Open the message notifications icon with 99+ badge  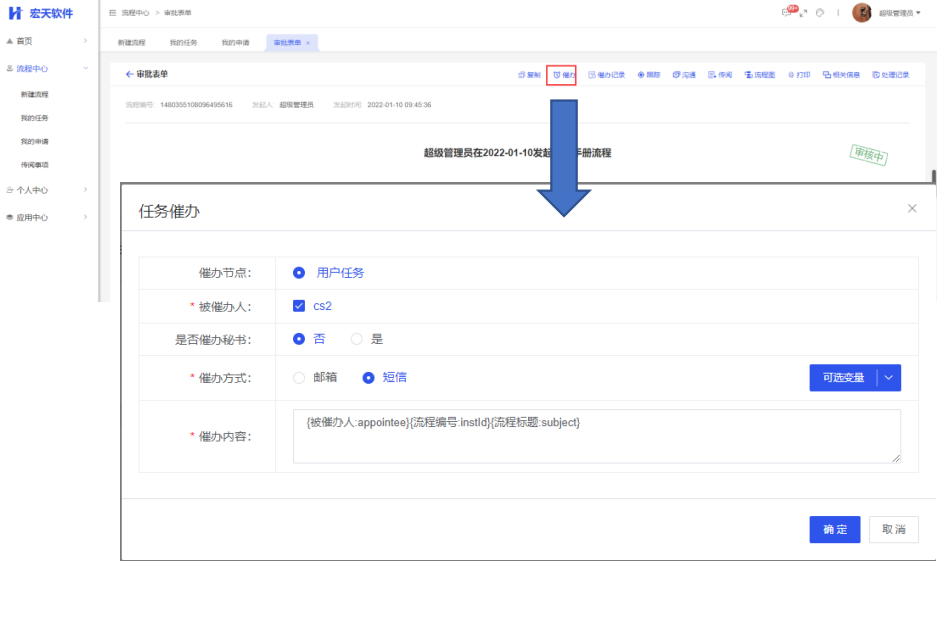tap(789, 12)
